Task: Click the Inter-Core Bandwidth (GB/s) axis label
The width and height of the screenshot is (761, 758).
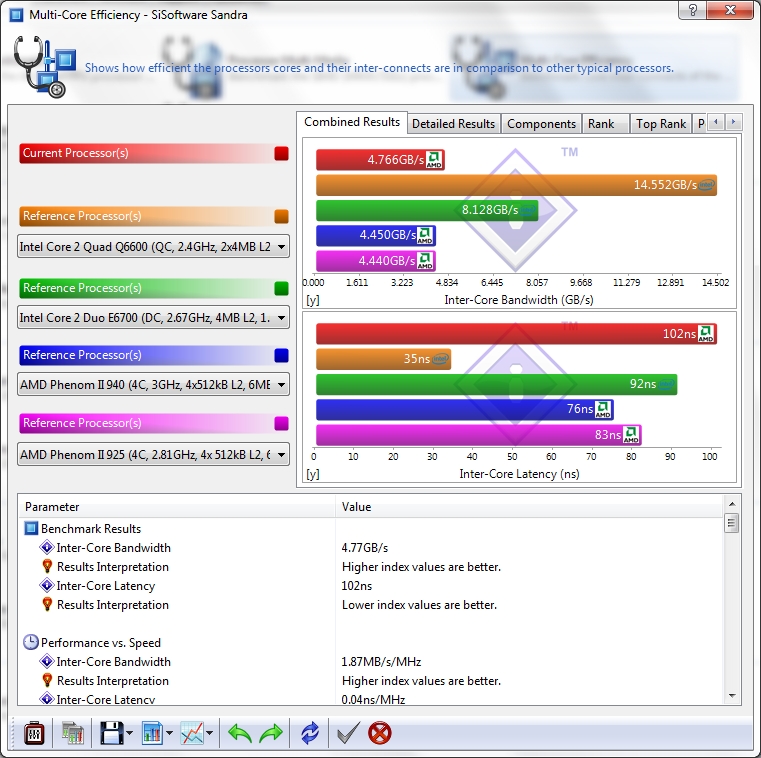Action: pos(519,300)
